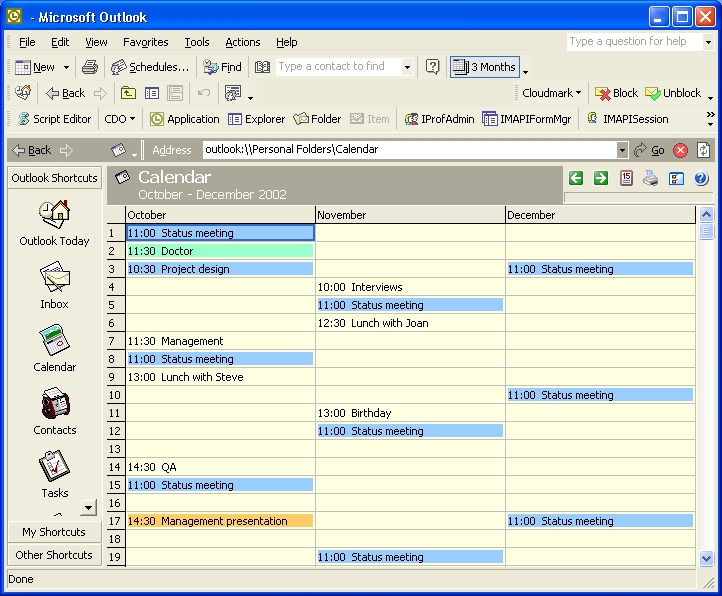This screenshot has height=596, width=722.
Task: Click the Print toolbar icon
Action: pyautogui.click(x=90, y=67)
